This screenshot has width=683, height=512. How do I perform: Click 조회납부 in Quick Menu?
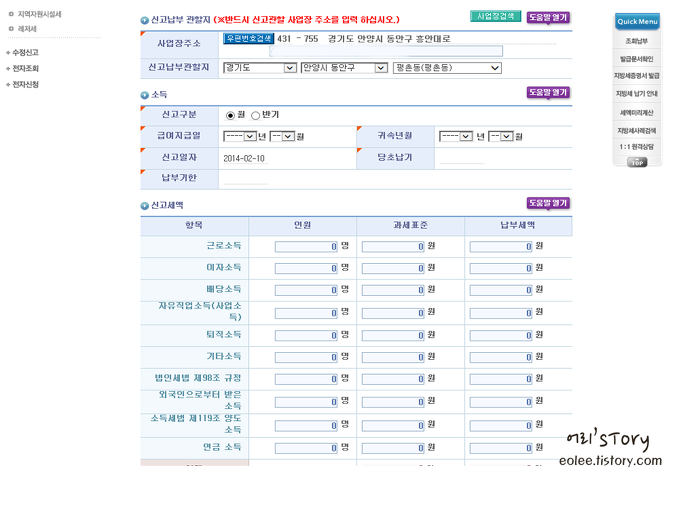(x=637, y=41)
